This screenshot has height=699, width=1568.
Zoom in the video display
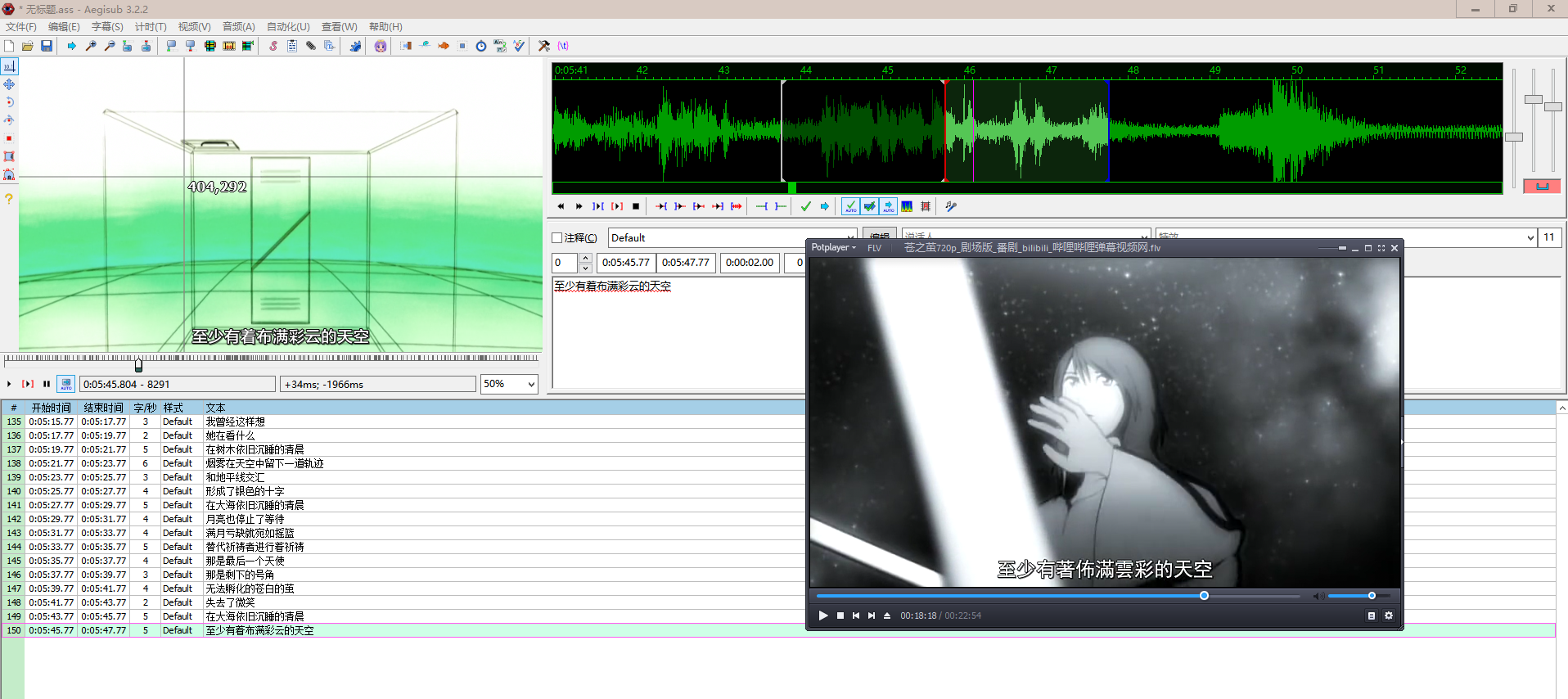click(91, 46)
